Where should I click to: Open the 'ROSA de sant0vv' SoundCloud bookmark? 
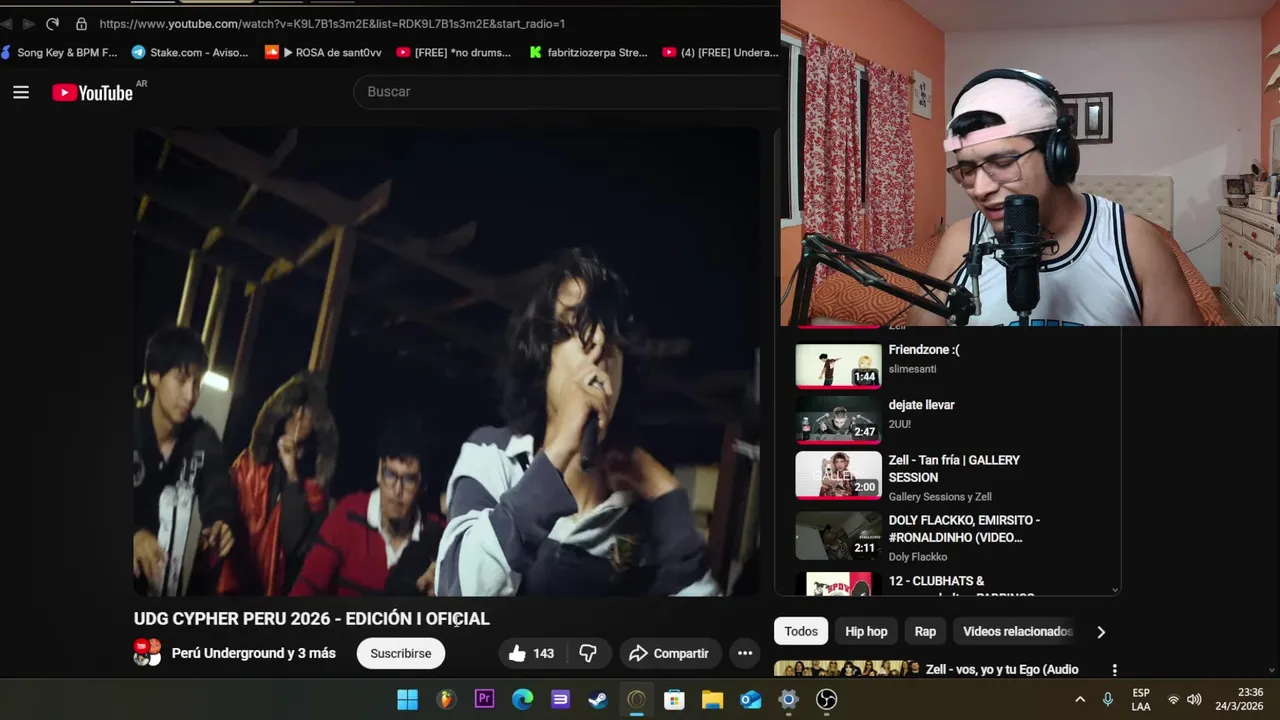323,52
